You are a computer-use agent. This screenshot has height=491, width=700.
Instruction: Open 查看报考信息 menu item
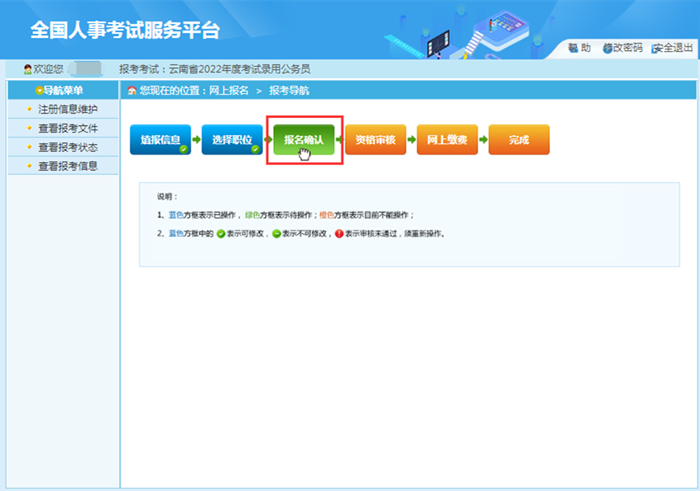(x=68, y=166)
